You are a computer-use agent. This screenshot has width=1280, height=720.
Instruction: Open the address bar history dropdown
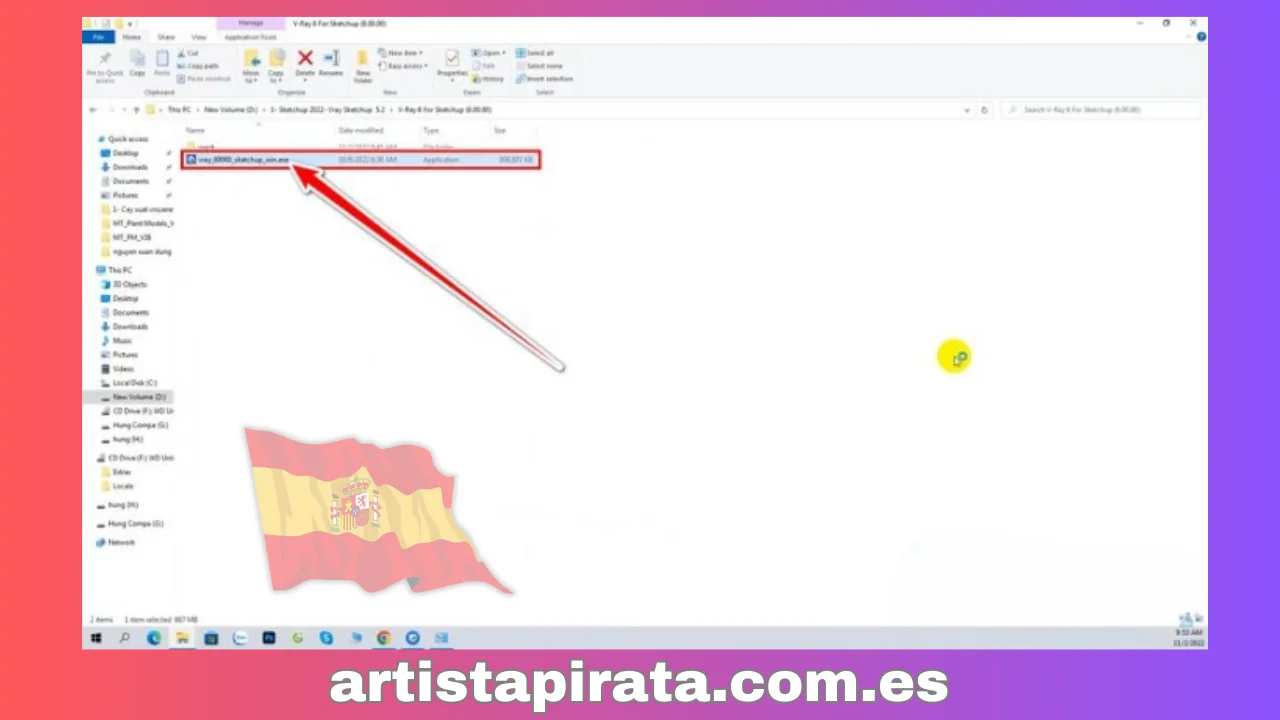(x=966, y=110)
